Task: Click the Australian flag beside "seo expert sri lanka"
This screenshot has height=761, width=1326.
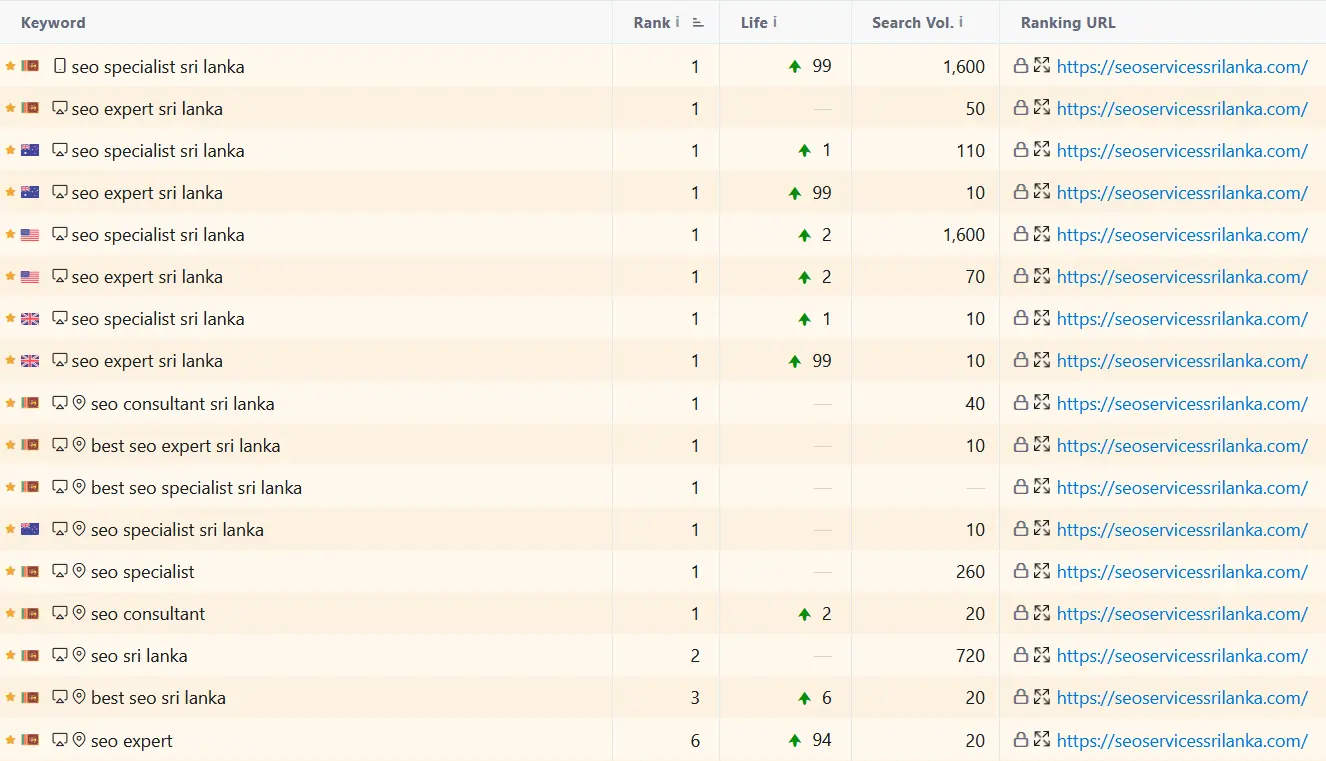Action: tap(28, 192)
